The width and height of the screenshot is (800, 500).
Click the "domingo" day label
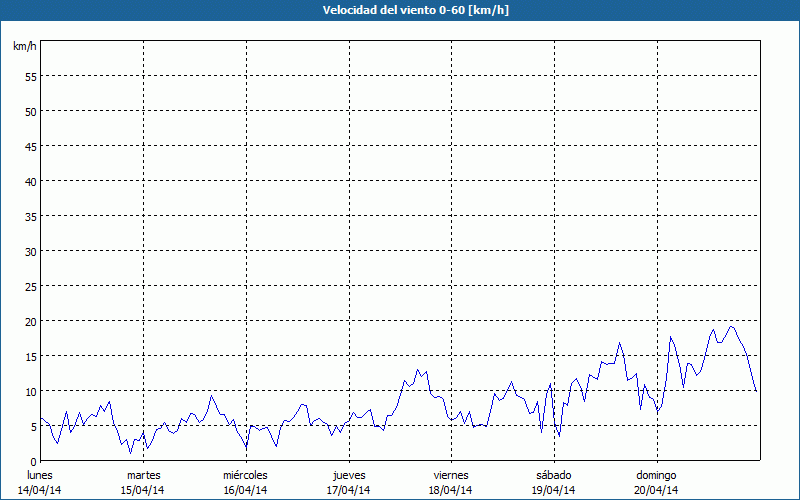pos(657,475)
